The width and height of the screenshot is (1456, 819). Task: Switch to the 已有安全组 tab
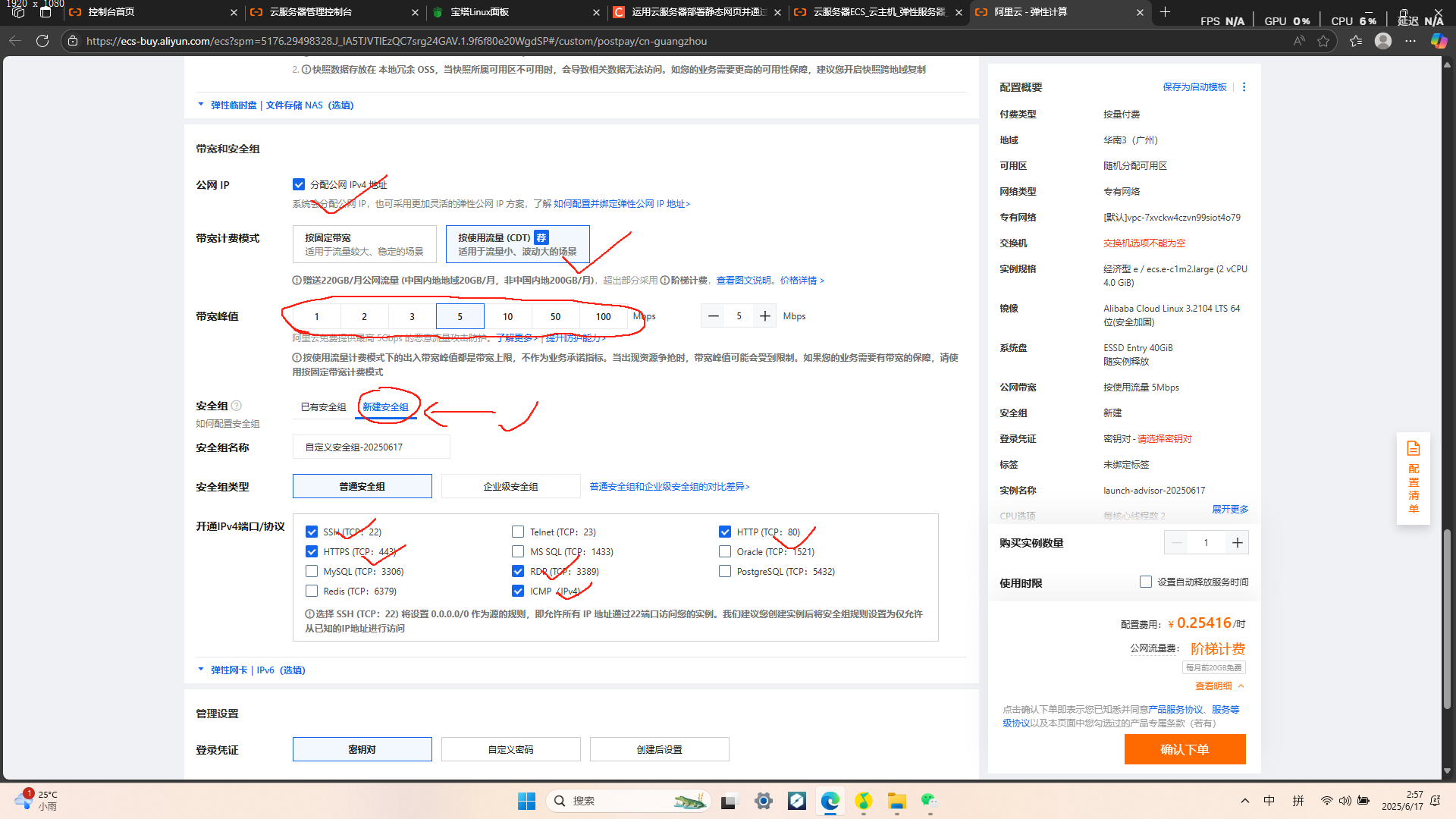point(323,407)
